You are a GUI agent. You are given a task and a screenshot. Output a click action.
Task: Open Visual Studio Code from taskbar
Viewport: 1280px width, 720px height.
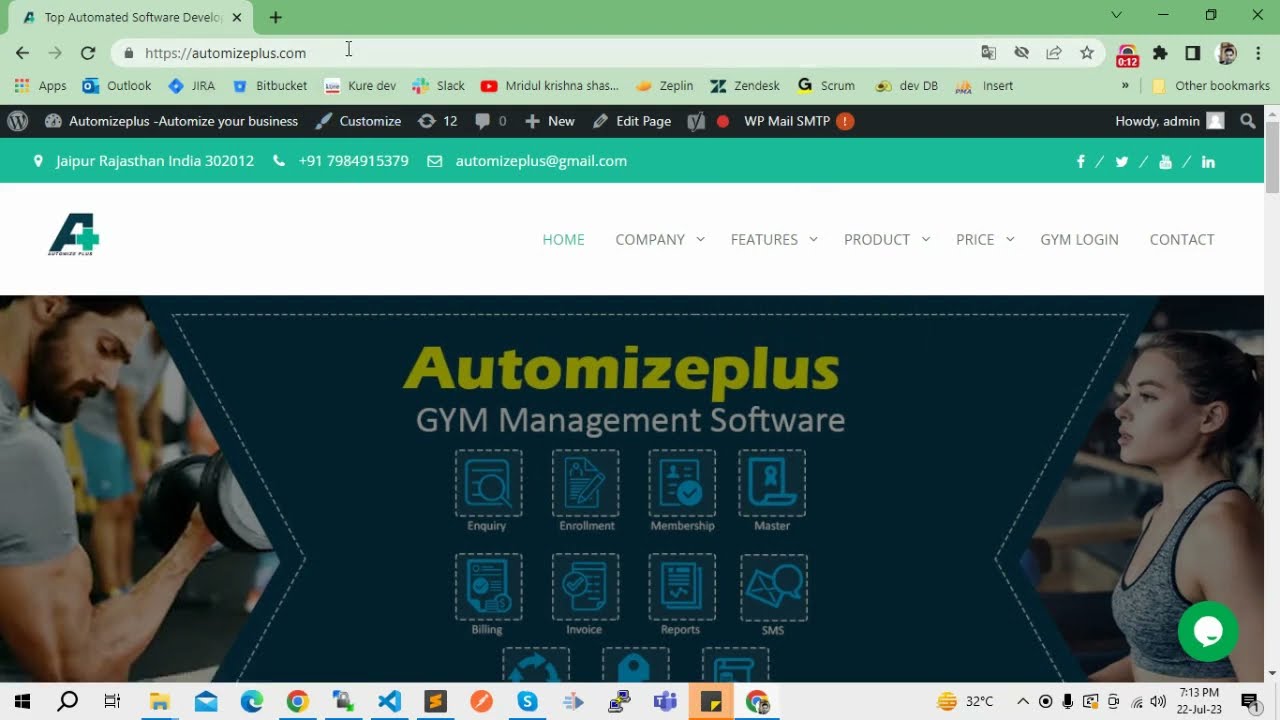pyautogui.click(x=389, y=702)
